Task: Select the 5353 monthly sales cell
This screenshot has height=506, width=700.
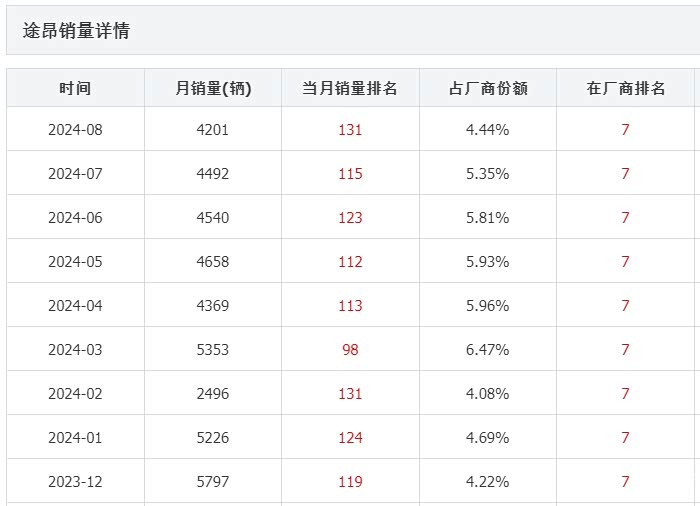Action: tap(213, 350)
